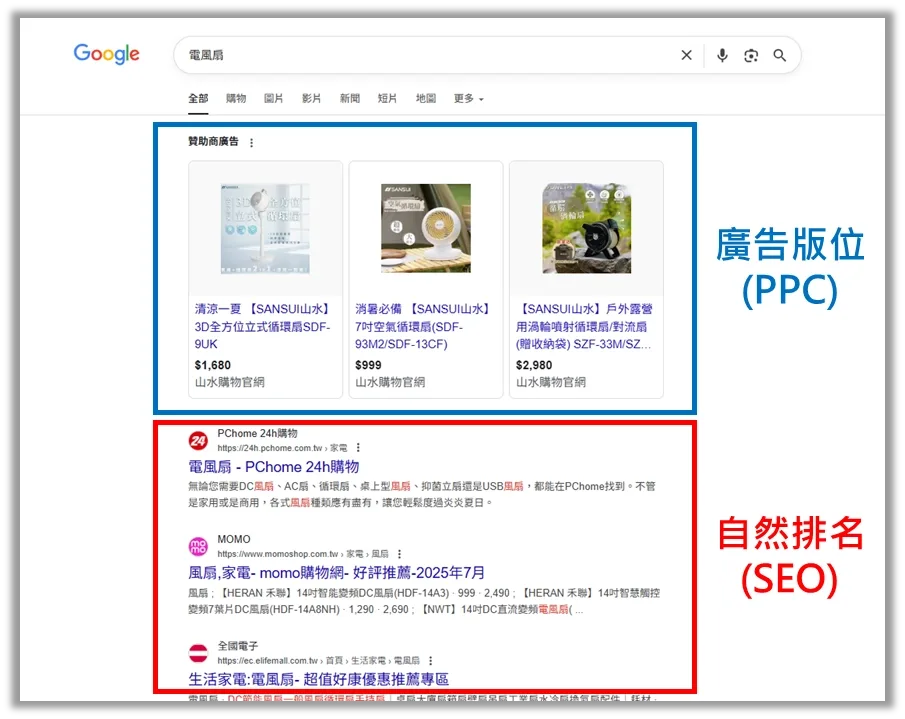Viewport: 905px width, 719px height.
Task: Open the 戶外露營 turbine fan product image
Action: (586, 229)
